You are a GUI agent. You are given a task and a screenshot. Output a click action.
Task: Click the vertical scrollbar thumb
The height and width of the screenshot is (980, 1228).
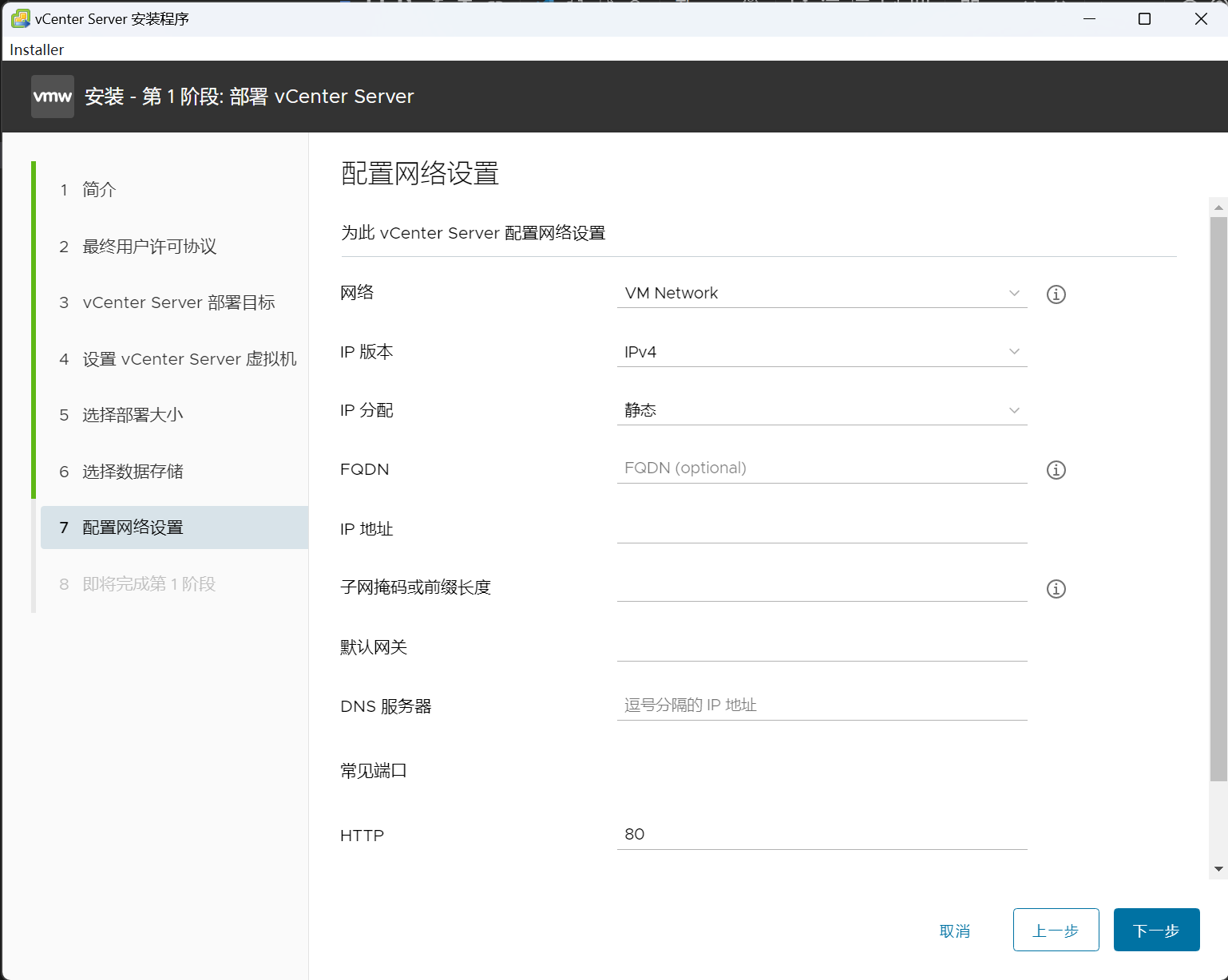[x=1218, y=499]
